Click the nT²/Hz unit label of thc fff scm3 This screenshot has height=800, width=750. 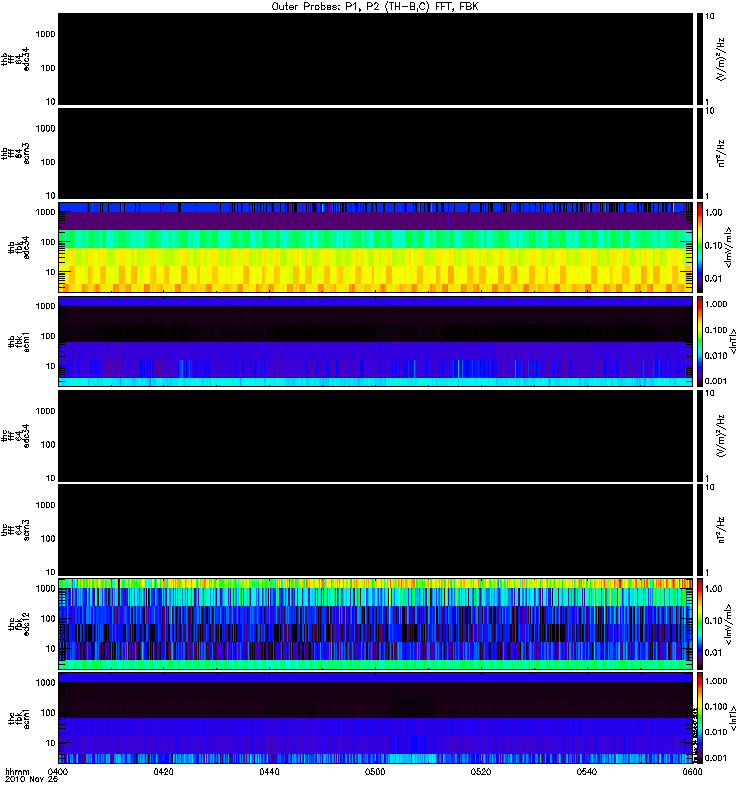(x=721, y=530)
